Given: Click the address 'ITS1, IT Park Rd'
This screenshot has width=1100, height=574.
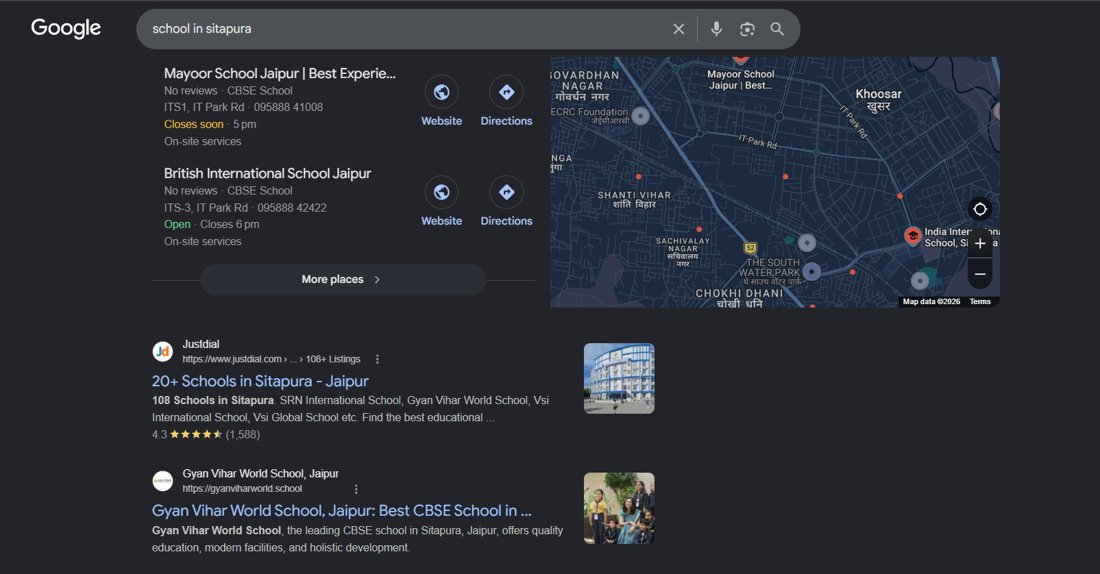Looking at the screenshot, I should [x=204, y=107].
